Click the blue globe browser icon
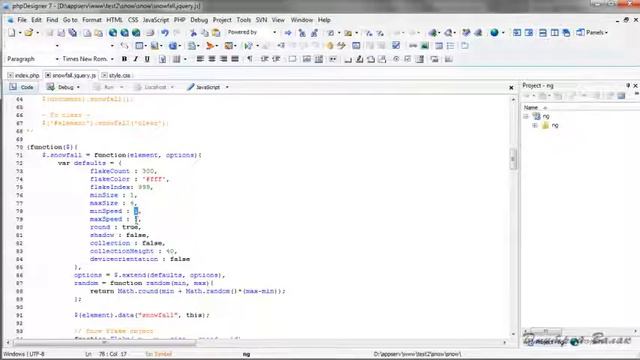Viewport: 640px width, 360px height. pyautogui.click(x=494, y=33)
